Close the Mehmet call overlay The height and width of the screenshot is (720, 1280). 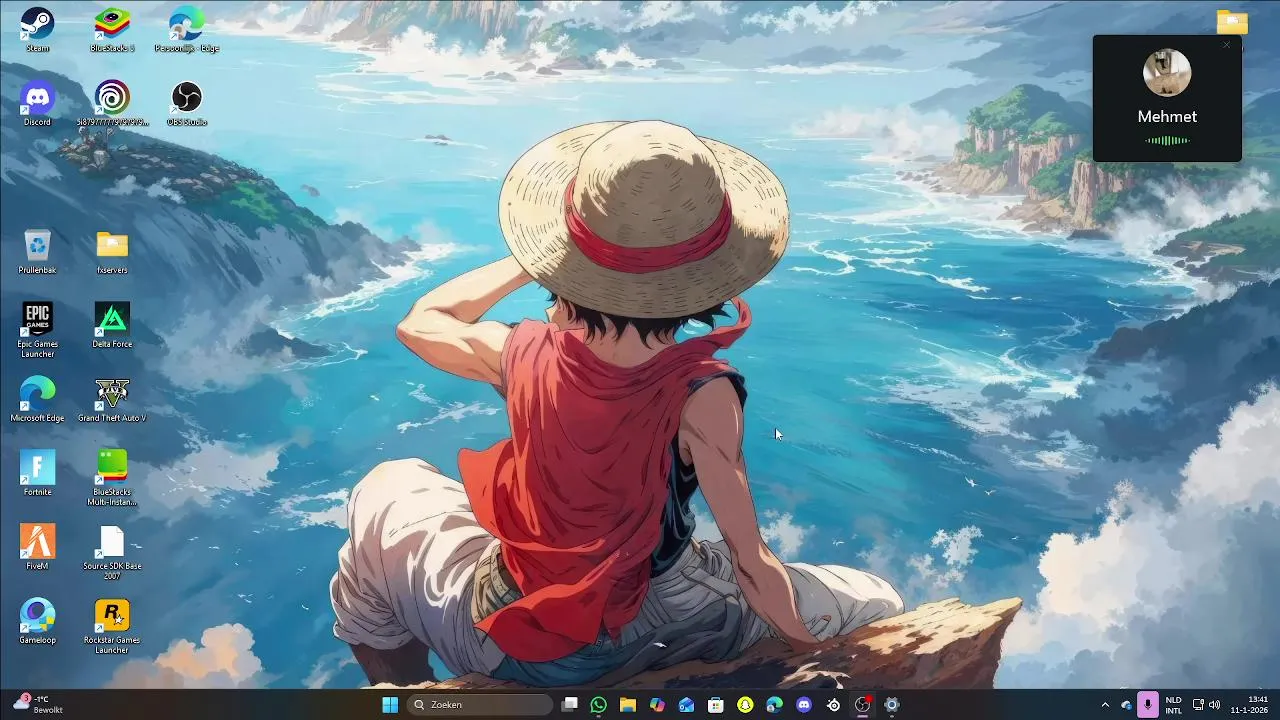tap(1227, 45)
